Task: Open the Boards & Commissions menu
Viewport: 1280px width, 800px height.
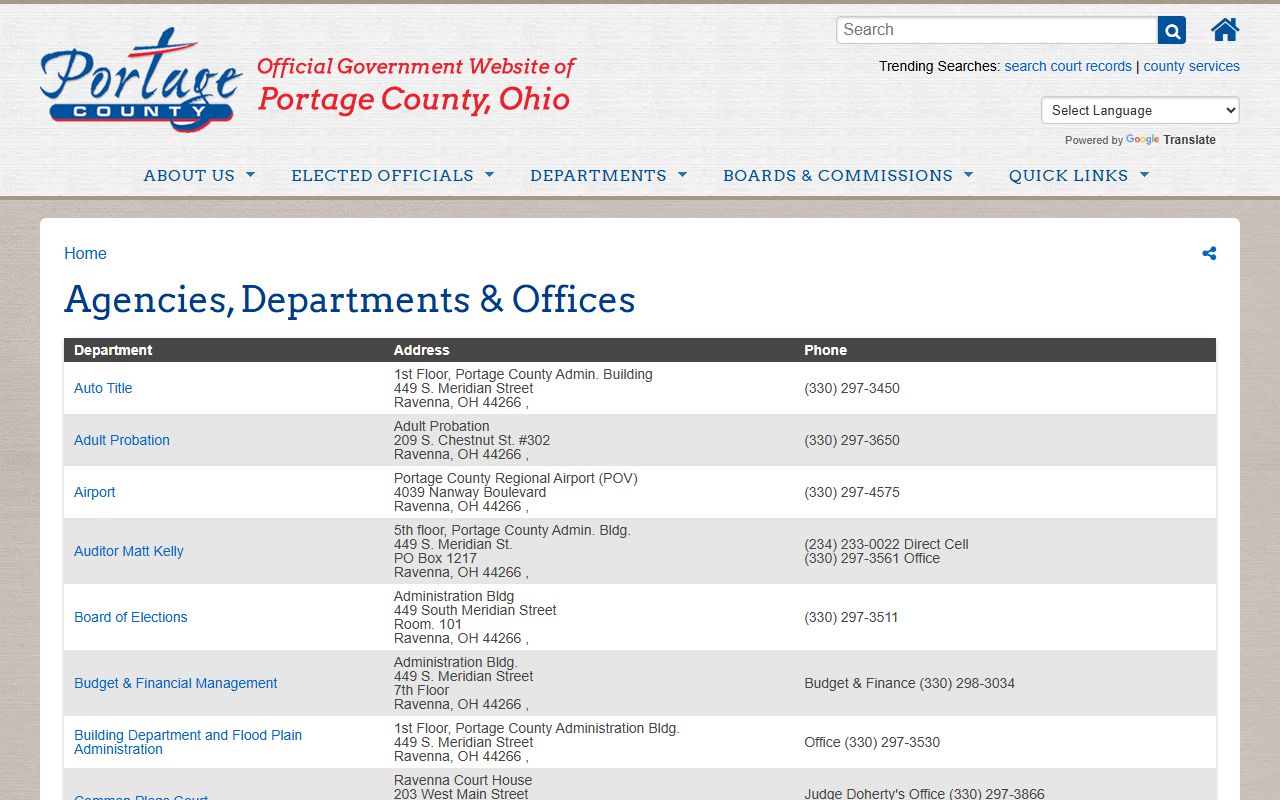Action: coord(847,175)
